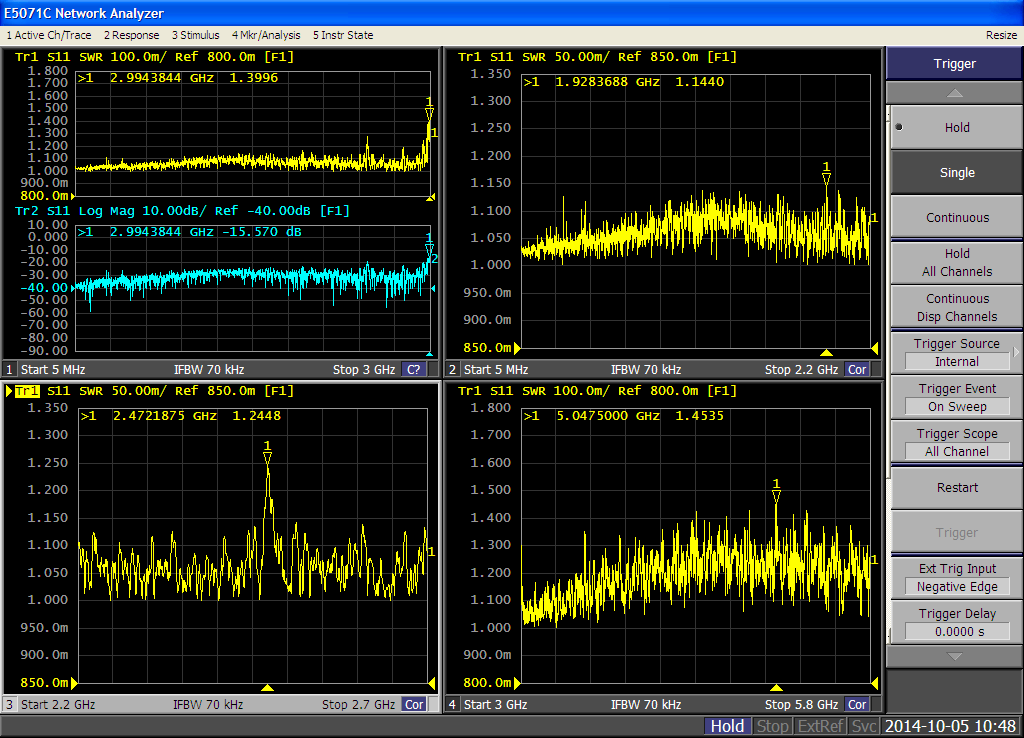Click the Trigger Delay value field
The image size is (1024, 738).
[956, 631]
